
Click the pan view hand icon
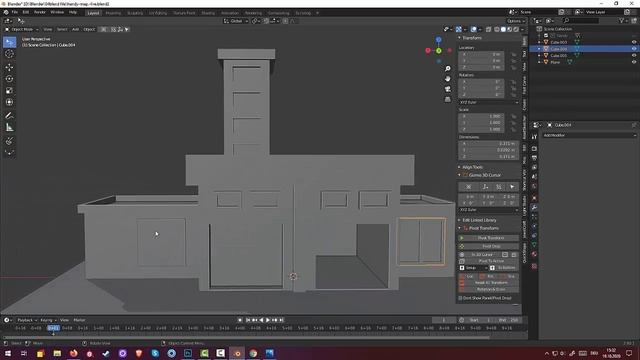click(x=448, y=79)
